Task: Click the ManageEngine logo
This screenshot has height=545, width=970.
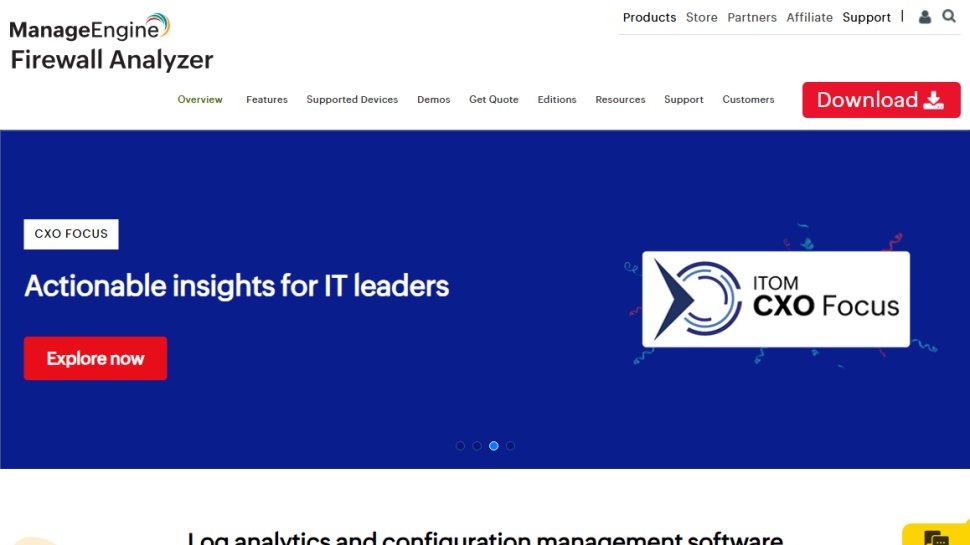Action: [x=90, y=27]
